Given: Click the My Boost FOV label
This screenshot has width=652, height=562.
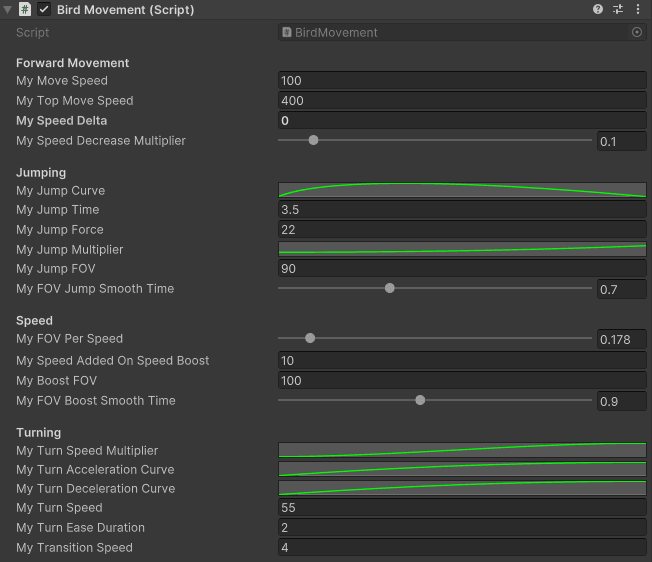Looking at the screenshot, I should coord(57,380).
